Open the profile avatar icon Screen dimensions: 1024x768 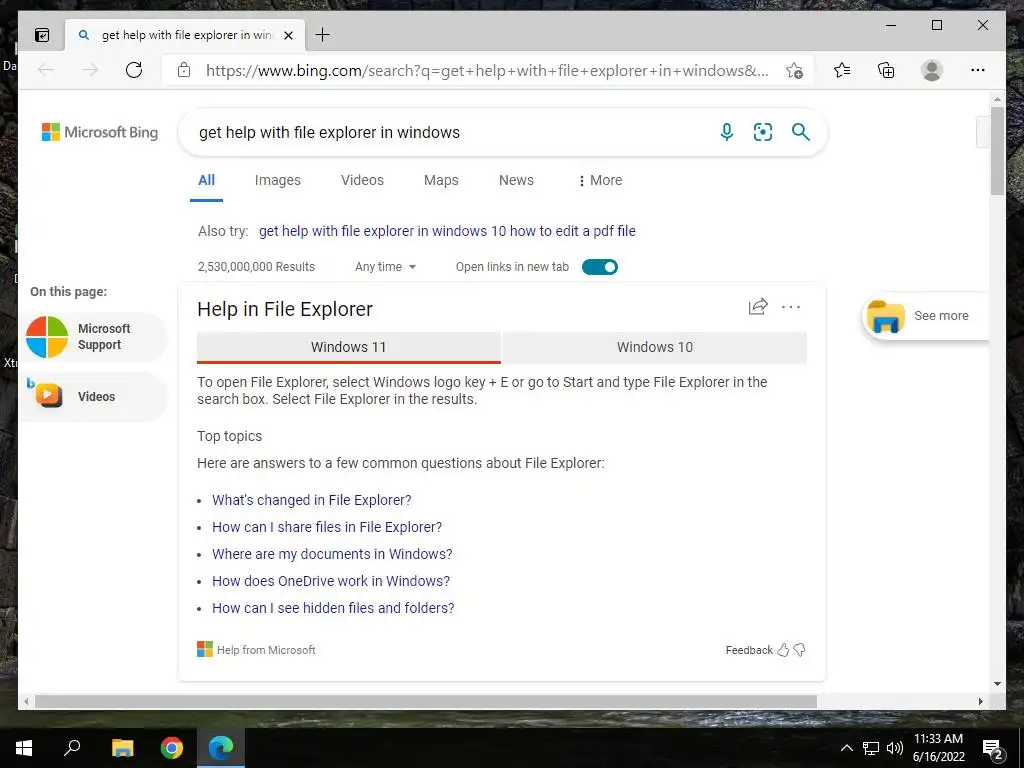coord(932,70)
